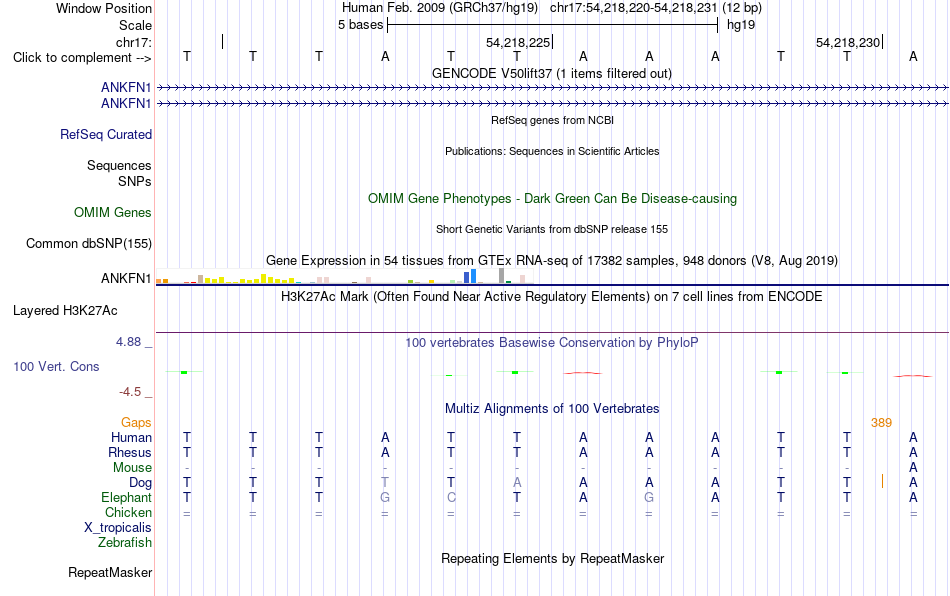Click the orange 389 gap count
The width and height of the screenshot is (950, 596).
[x=881, y=423]
